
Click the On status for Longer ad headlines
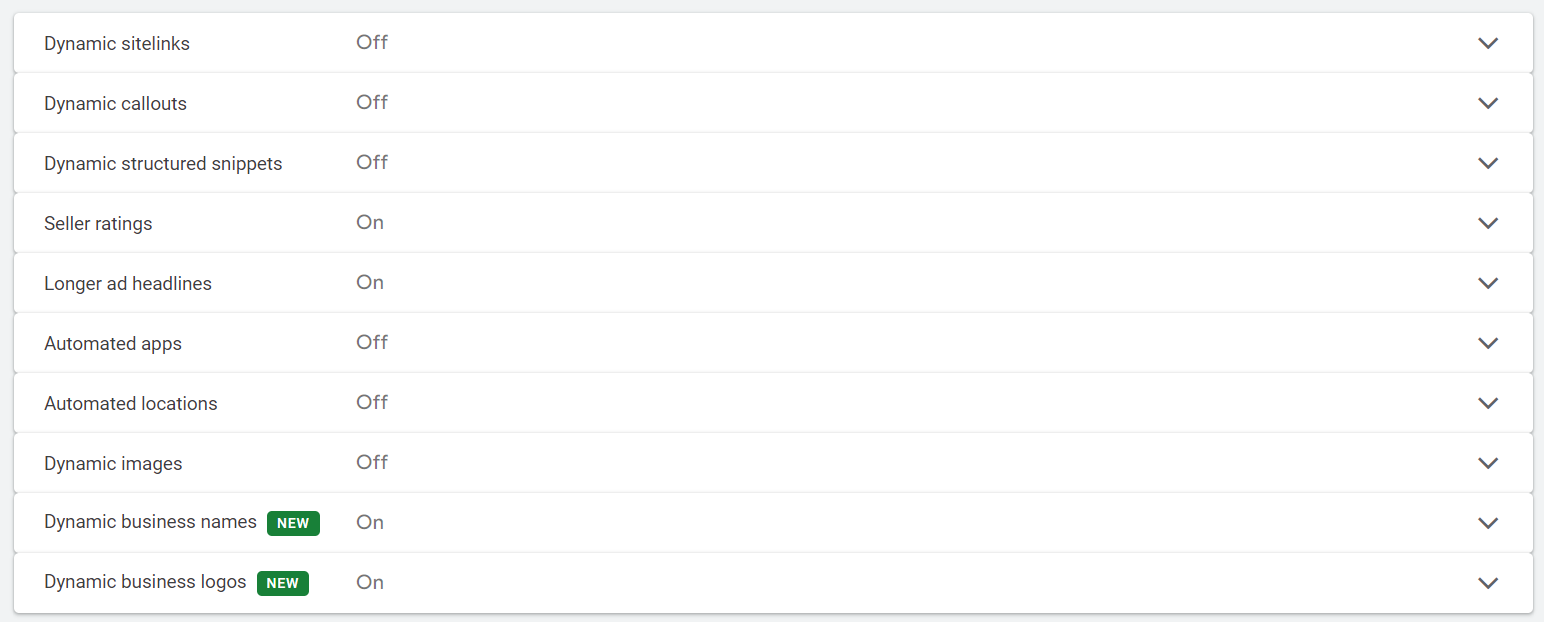click(369, 283)
